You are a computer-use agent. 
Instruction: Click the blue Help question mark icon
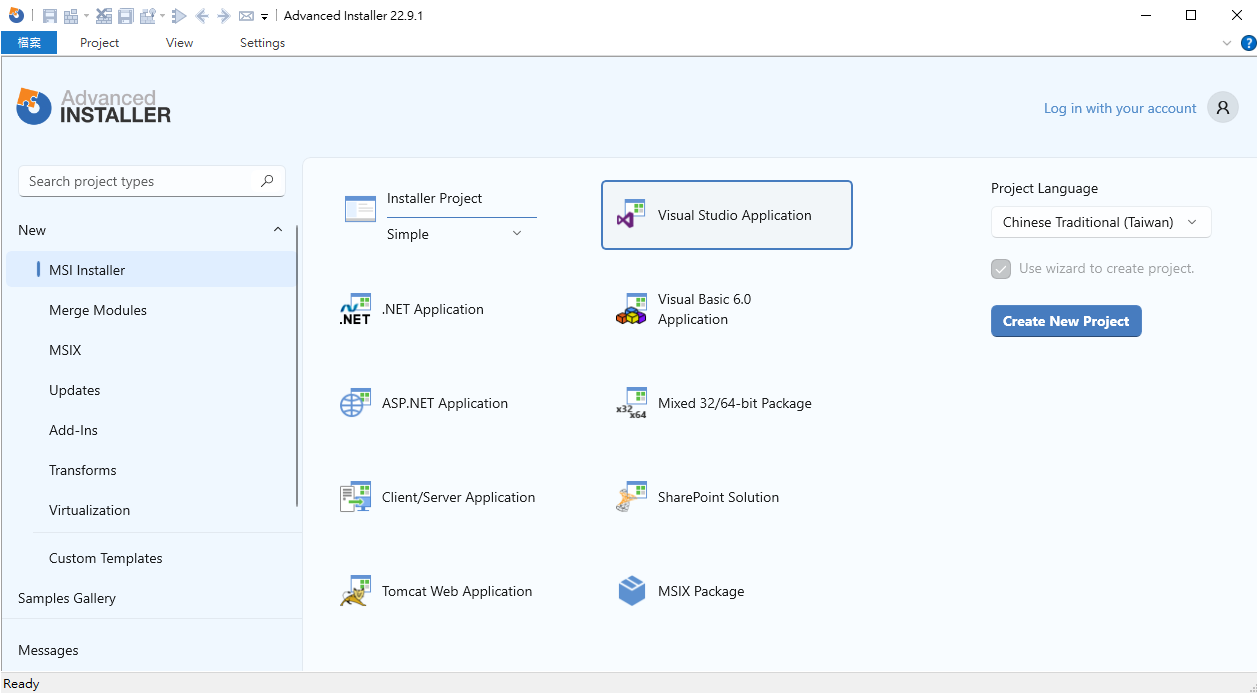click(1248, 43)
